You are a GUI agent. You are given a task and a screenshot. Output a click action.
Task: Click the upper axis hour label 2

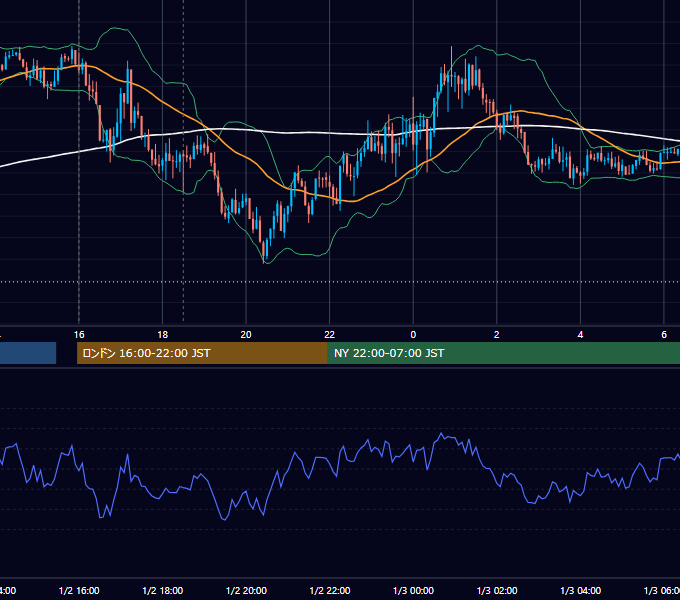point(497,335)
